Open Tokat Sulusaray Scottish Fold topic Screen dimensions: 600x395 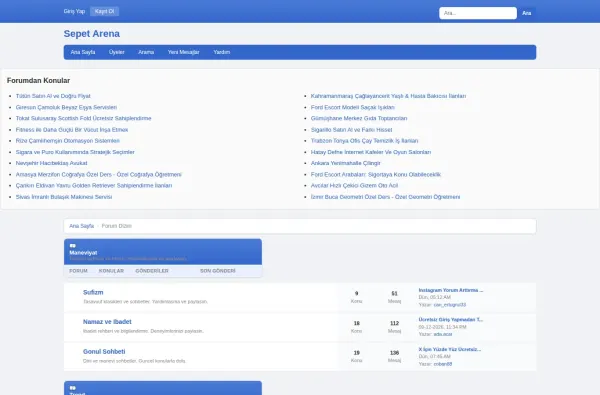(x=83, y=119)
